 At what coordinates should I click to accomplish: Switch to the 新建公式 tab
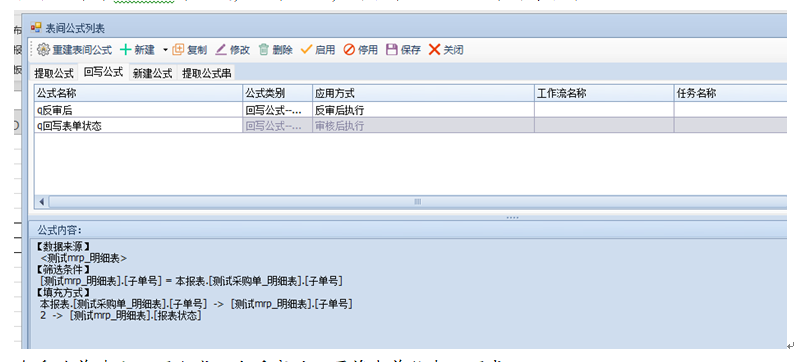153,73
